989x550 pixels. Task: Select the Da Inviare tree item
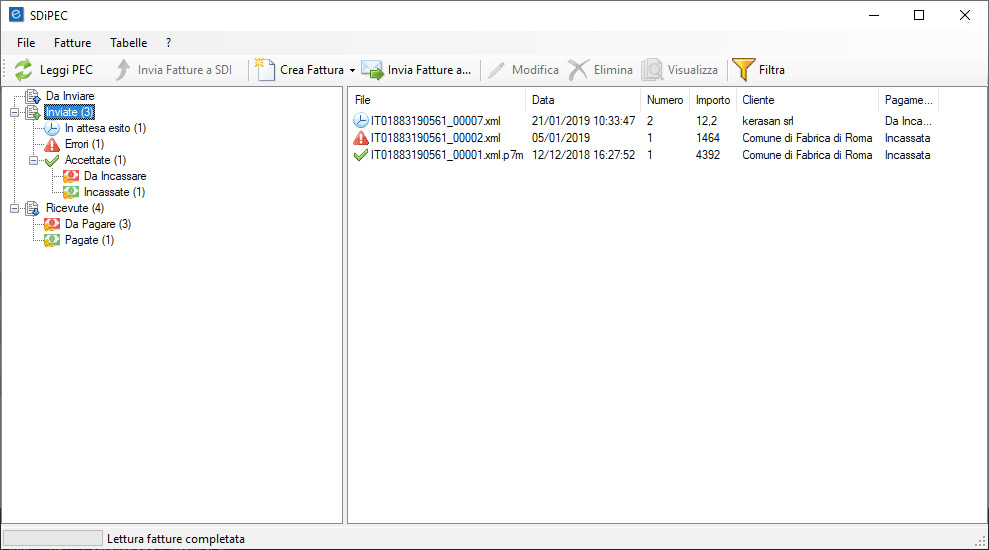(70, 97)
